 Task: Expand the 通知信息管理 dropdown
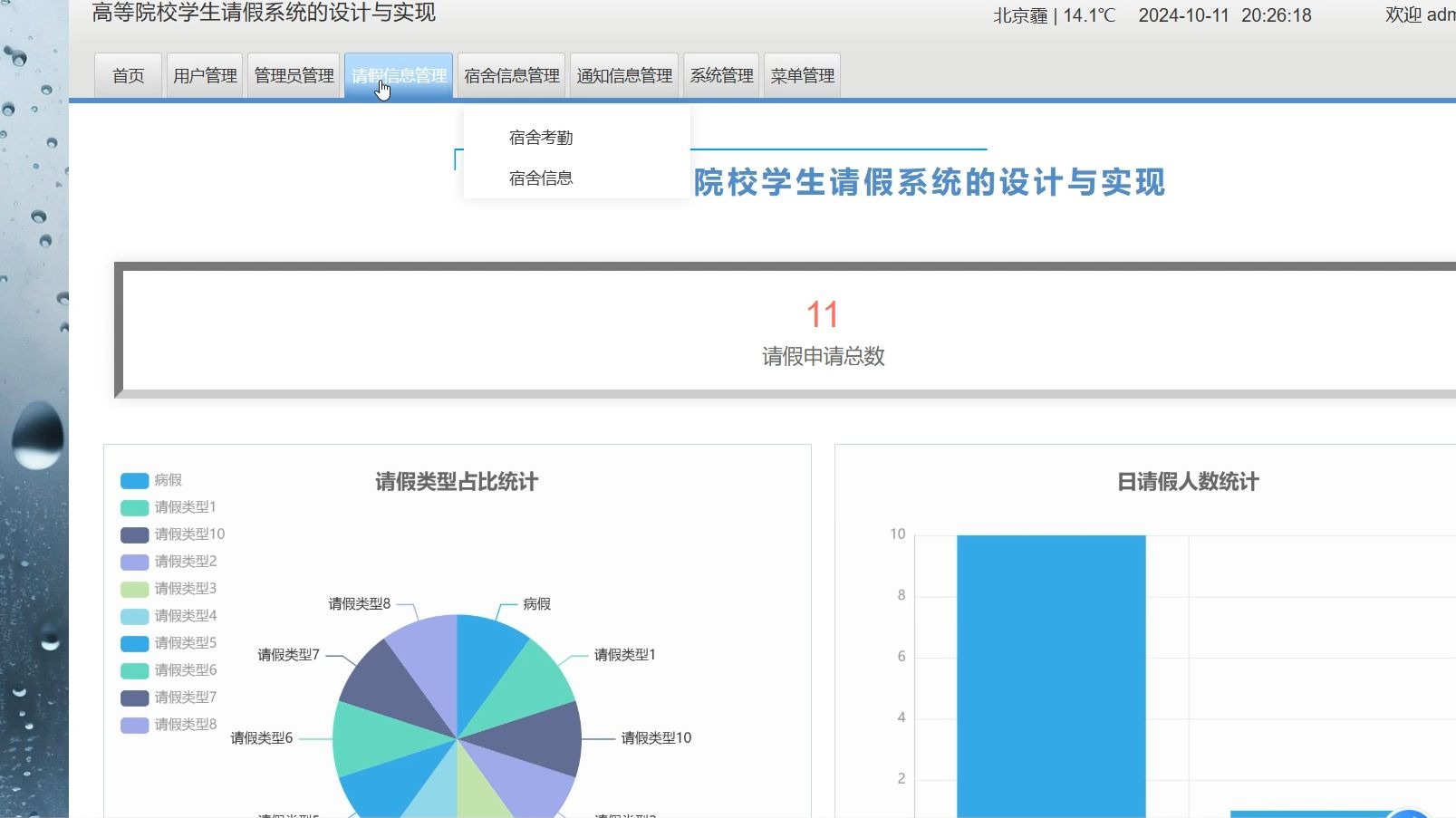(623, 75)
